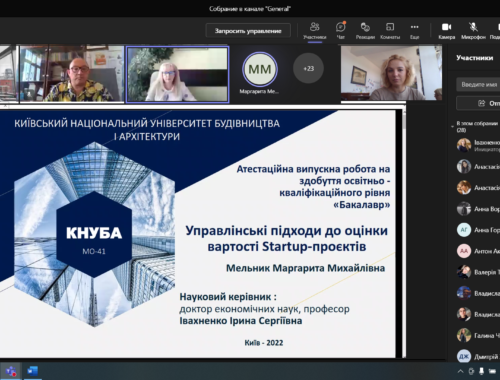Click the КНУБА hexagon logo on slide
Viewport: 500px width, 380px height.
click(x=94, y=235)
